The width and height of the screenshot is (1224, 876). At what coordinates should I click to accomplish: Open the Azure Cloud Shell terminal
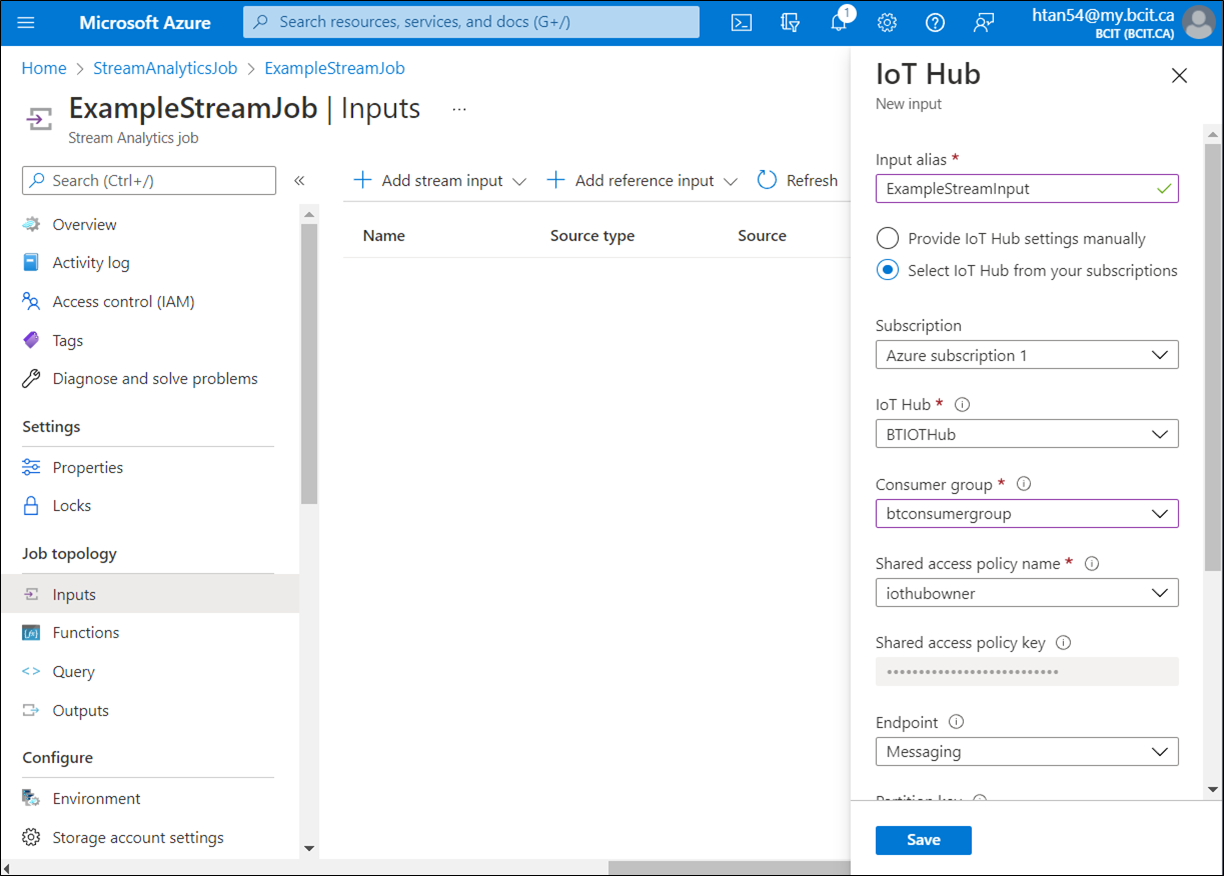(741, 21)
